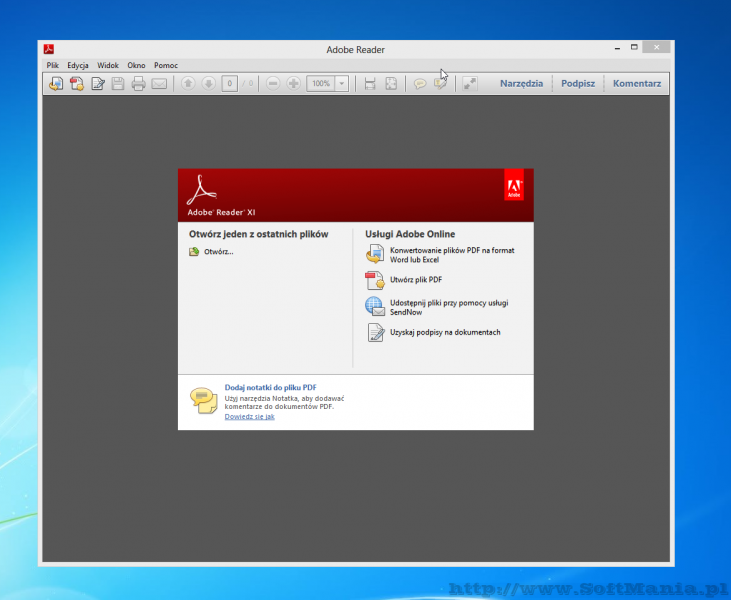Viewport: 731px width, 600px height.
Task: Click the 100% zoom value field
Action: [321, 84]
